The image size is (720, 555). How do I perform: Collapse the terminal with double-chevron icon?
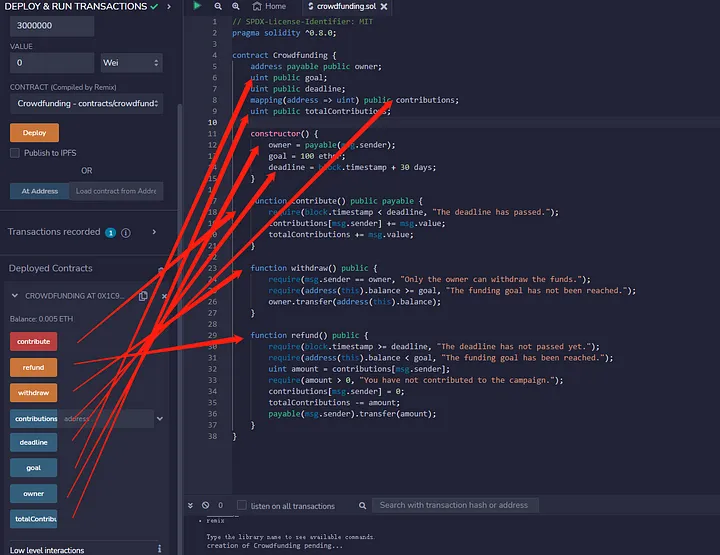coord(192,505)
